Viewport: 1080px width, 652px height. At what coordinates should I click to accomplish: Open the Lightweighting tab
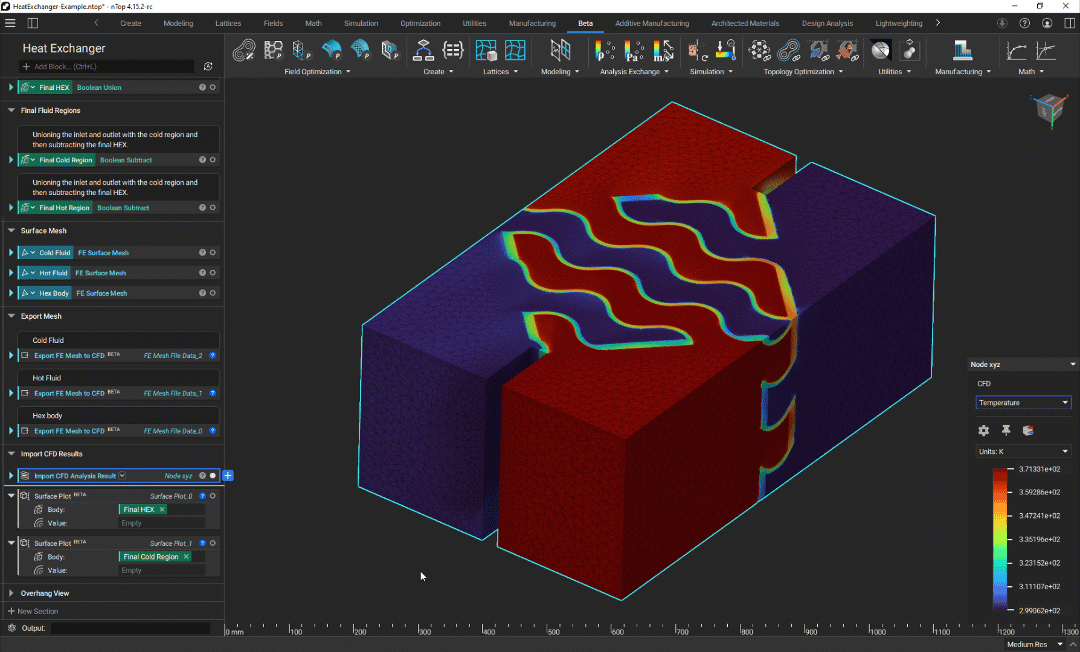[x=898, y=23]
